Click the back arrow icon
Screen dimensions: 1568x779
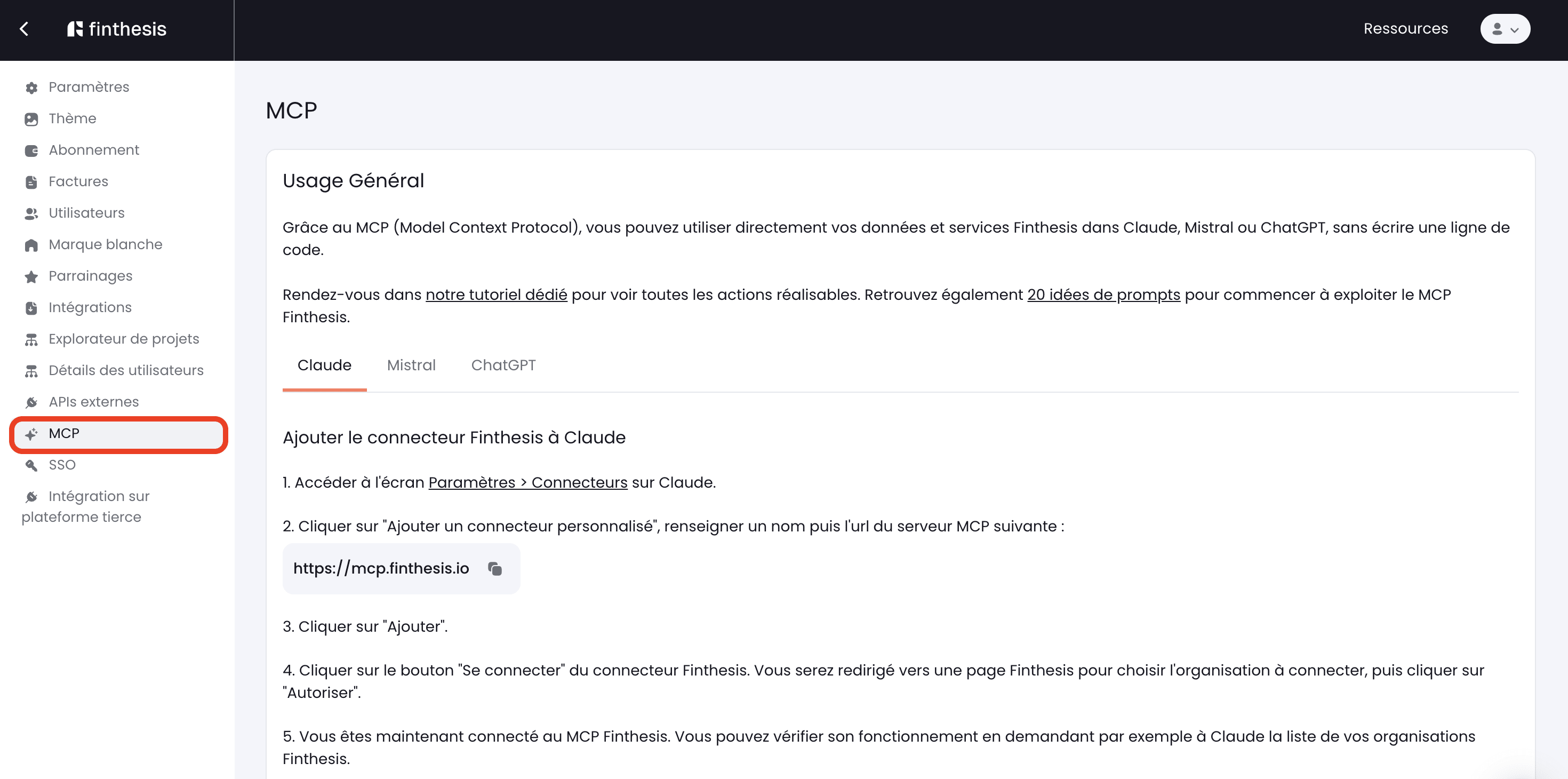[25, 29]
